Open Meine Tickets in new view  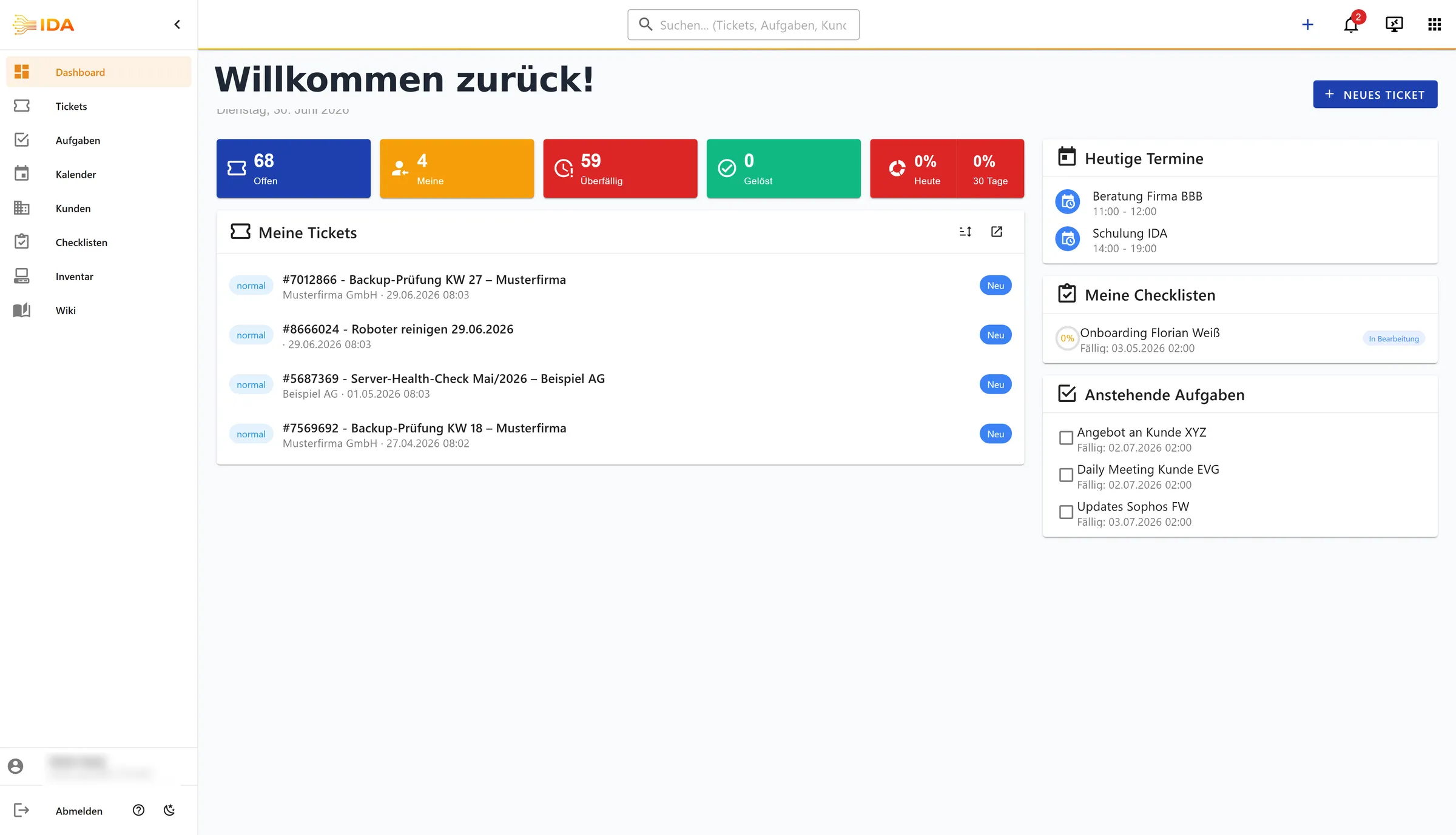tap(997, 232)
